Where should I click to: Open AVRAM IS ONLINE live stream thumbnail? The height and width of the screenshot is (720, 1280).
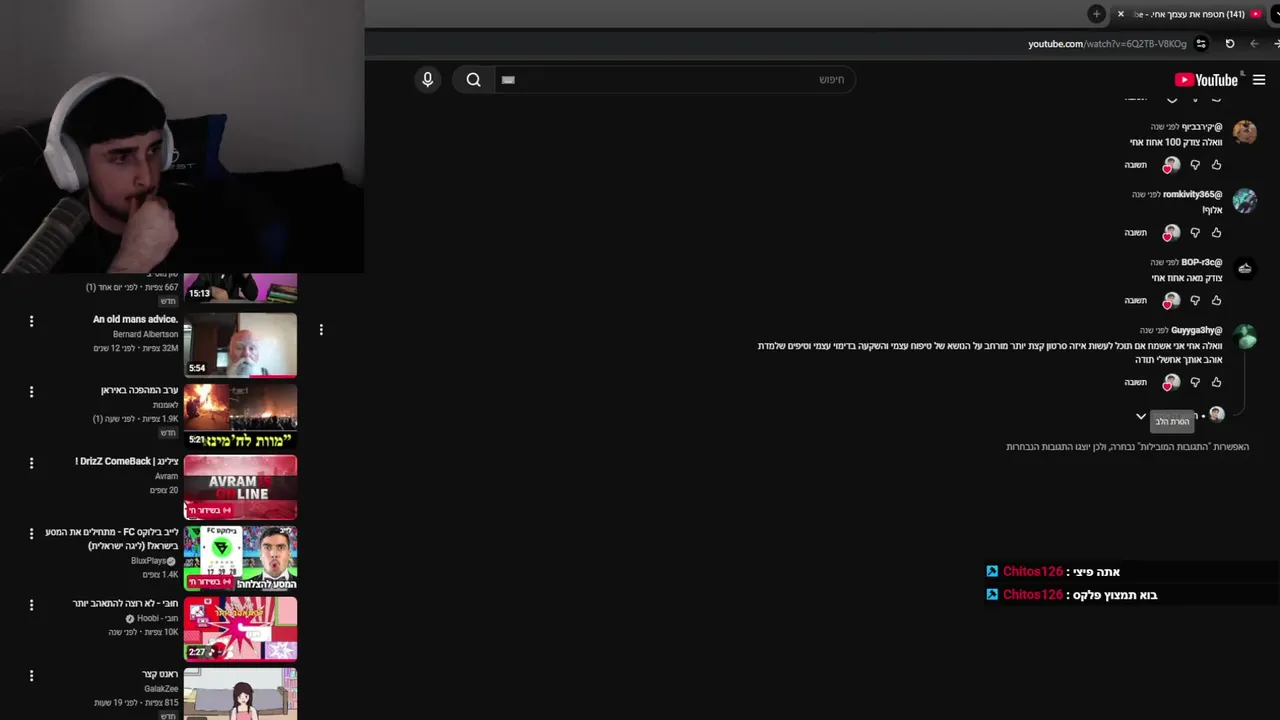tap(240, 487)
